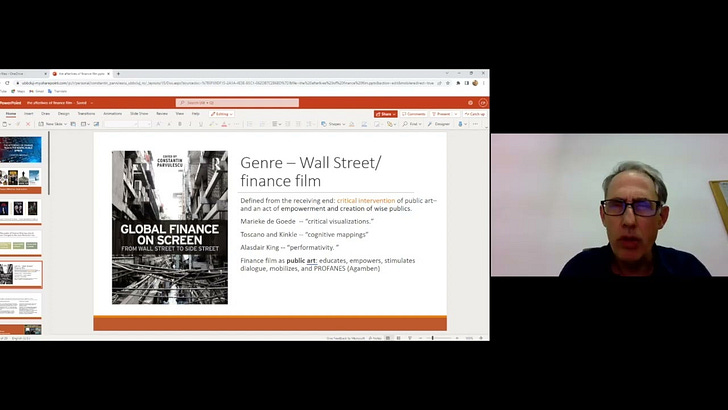Click the New Slide button
The width and height of the screenshot is (728, 410).
point(50,124)
